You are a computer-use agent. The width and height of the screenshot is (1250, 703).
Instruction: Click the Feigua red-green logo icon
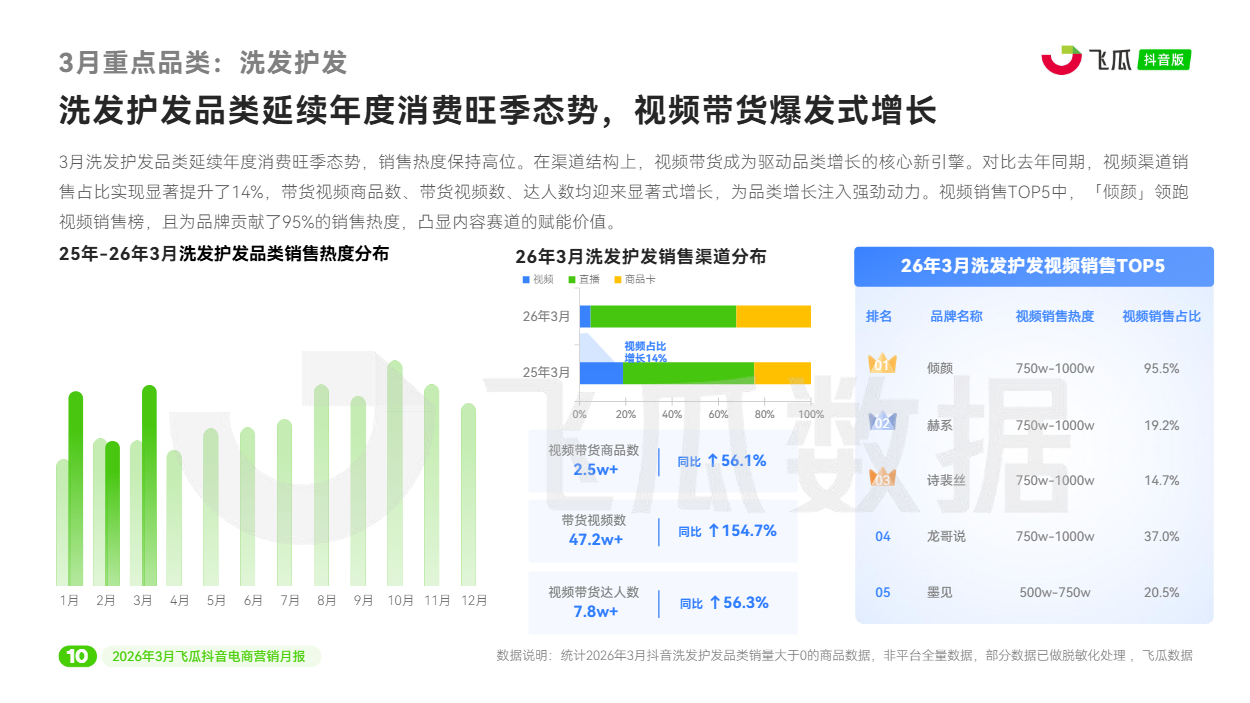(1061, 60)
